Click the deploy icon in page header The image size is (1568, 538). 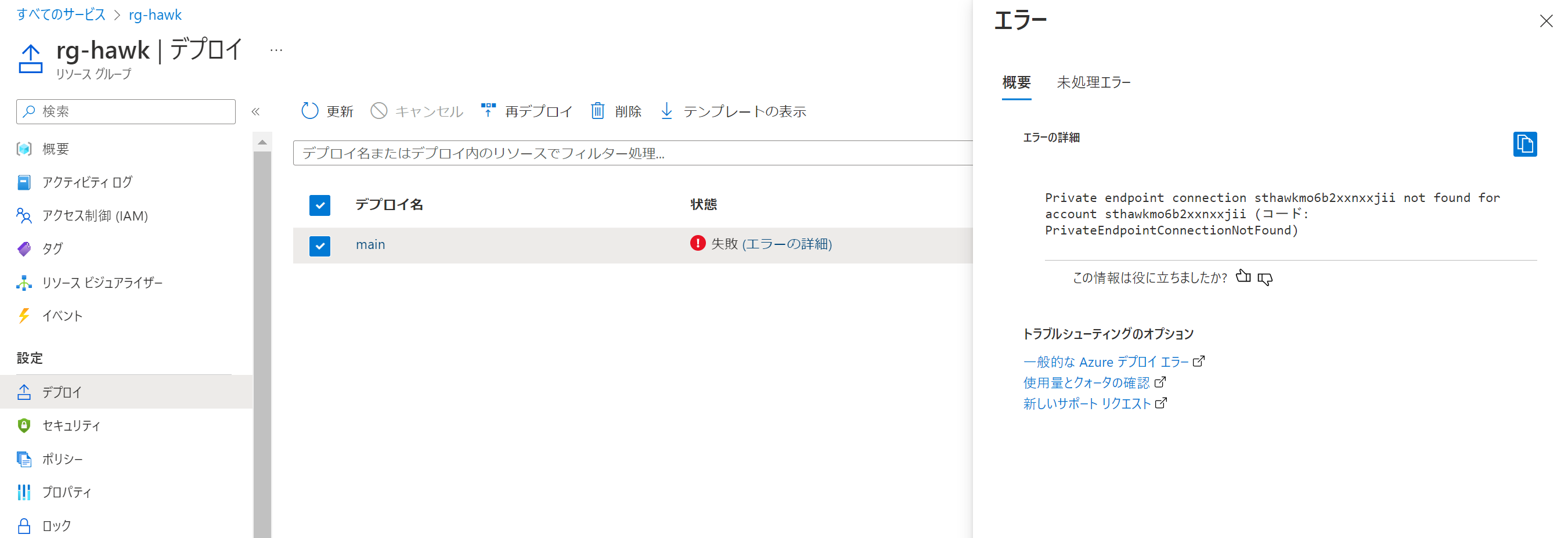click(x=30, y=59)
